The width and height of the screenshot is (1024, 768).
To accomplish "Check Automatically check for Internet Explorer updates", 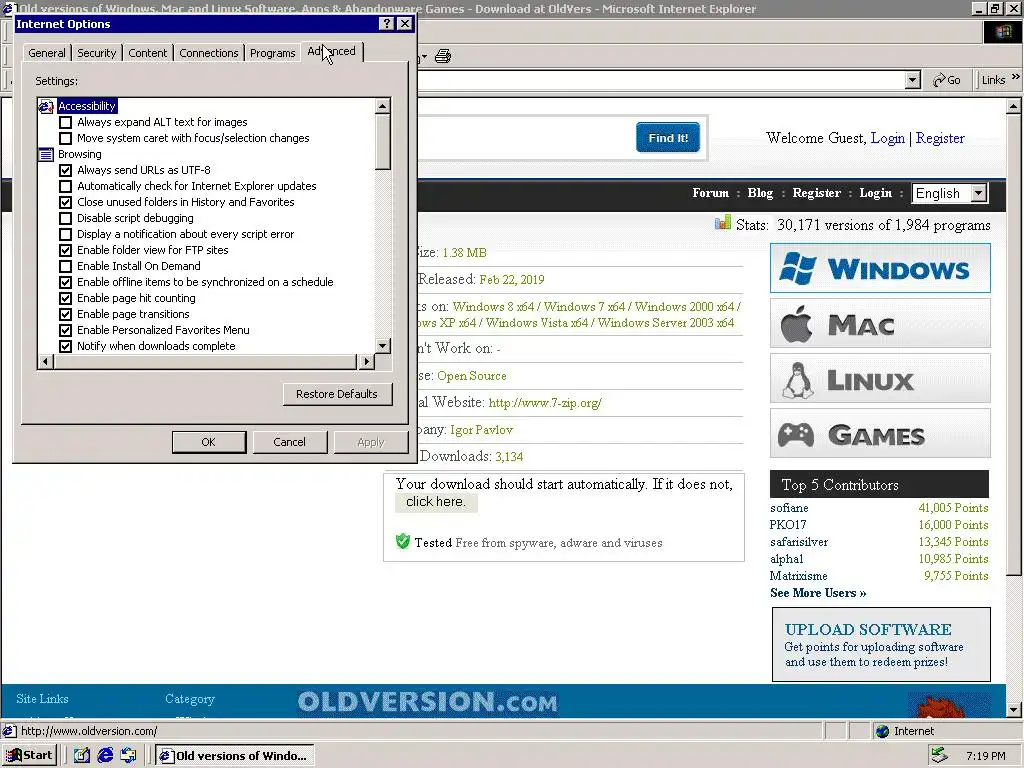I will [65, 186].
